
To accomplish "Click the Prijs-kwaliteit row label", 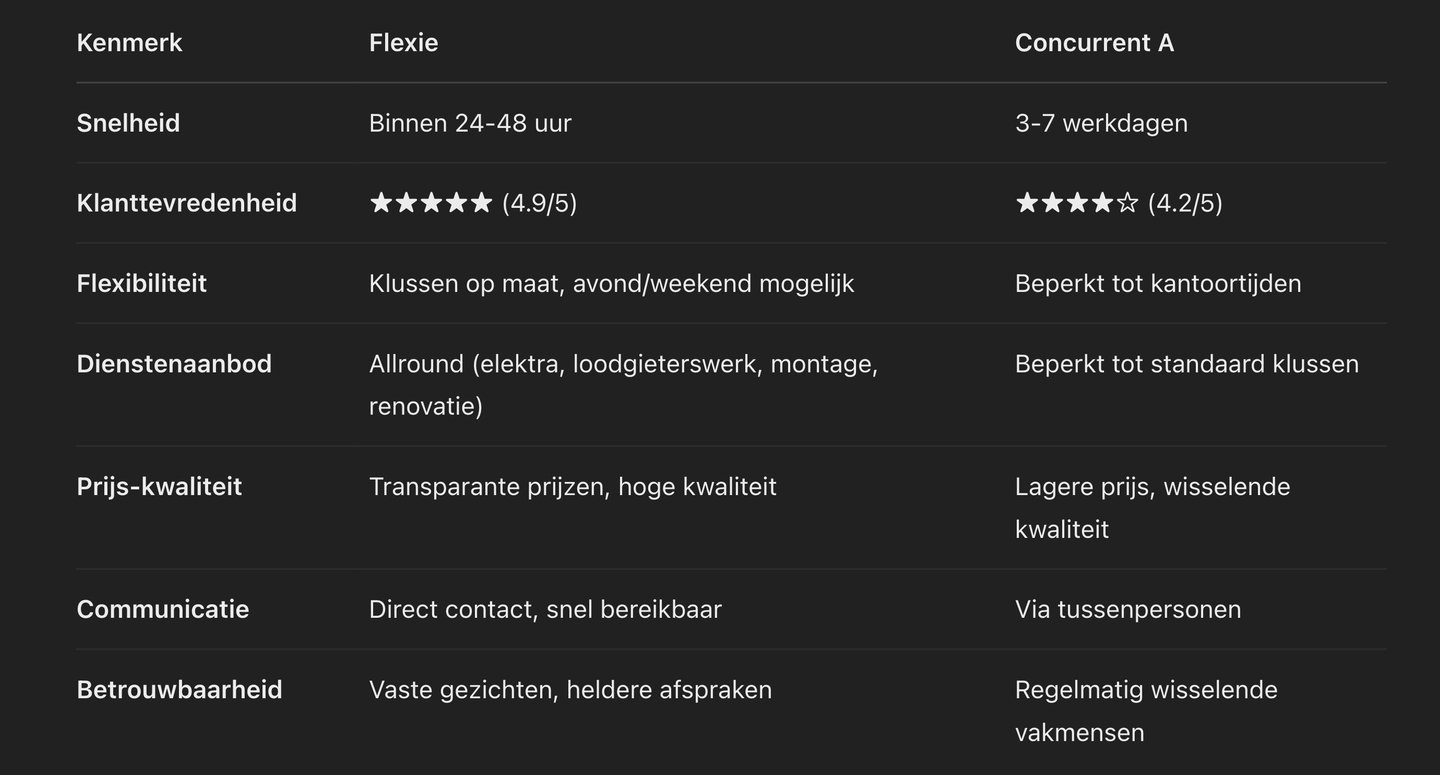I will (x=160, y=487).
